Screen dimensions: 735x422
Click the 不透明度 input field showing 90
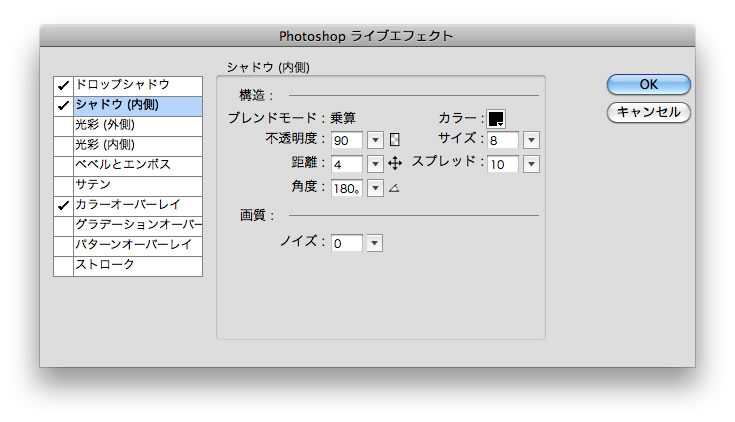pyautogui.click(x=348, y=140)
